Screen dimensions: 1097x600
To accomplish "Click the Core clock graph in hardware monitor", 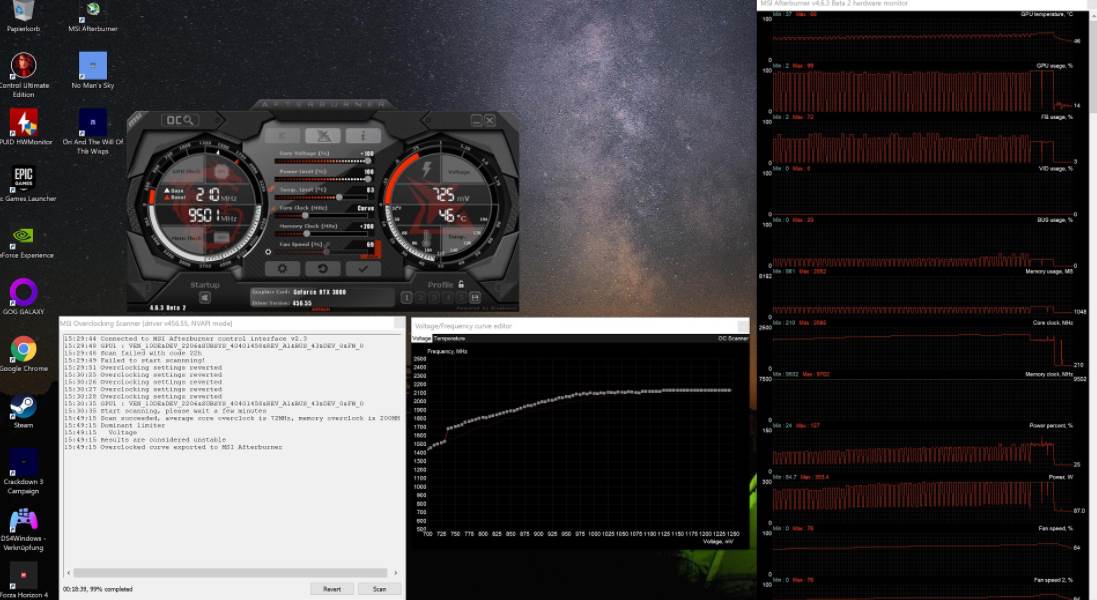I will [923, 348].
